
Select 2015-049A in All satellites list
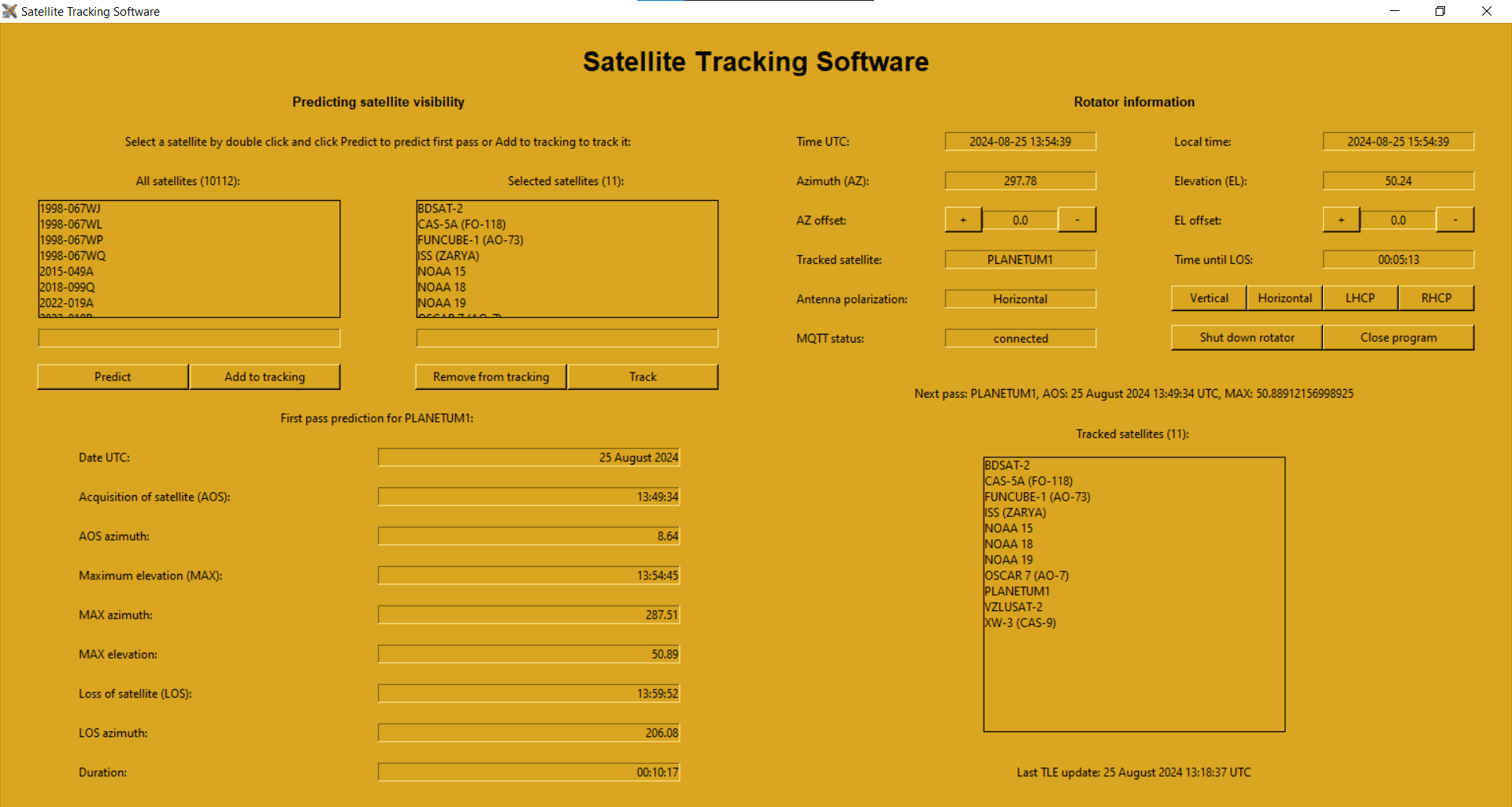click(189, 272)
